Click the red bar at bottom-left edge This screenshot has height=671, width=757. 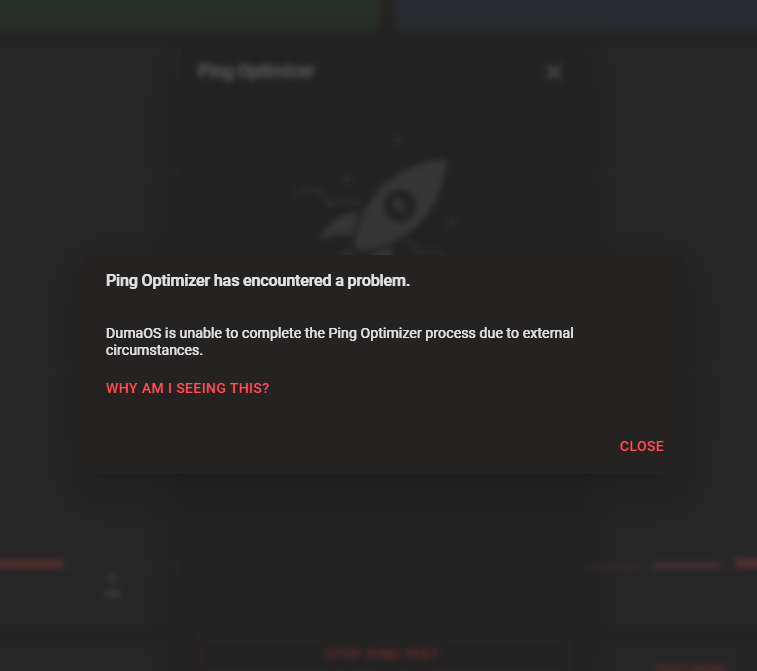(31, 563)
